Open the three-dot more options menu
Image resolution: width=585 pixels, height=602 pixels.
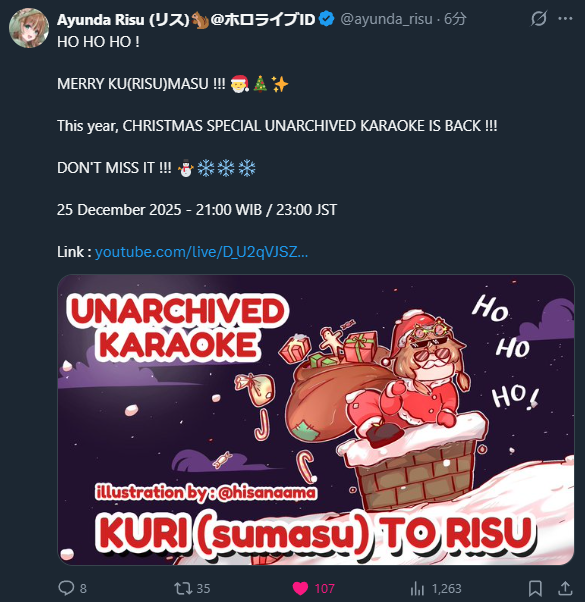coord(565,18)
